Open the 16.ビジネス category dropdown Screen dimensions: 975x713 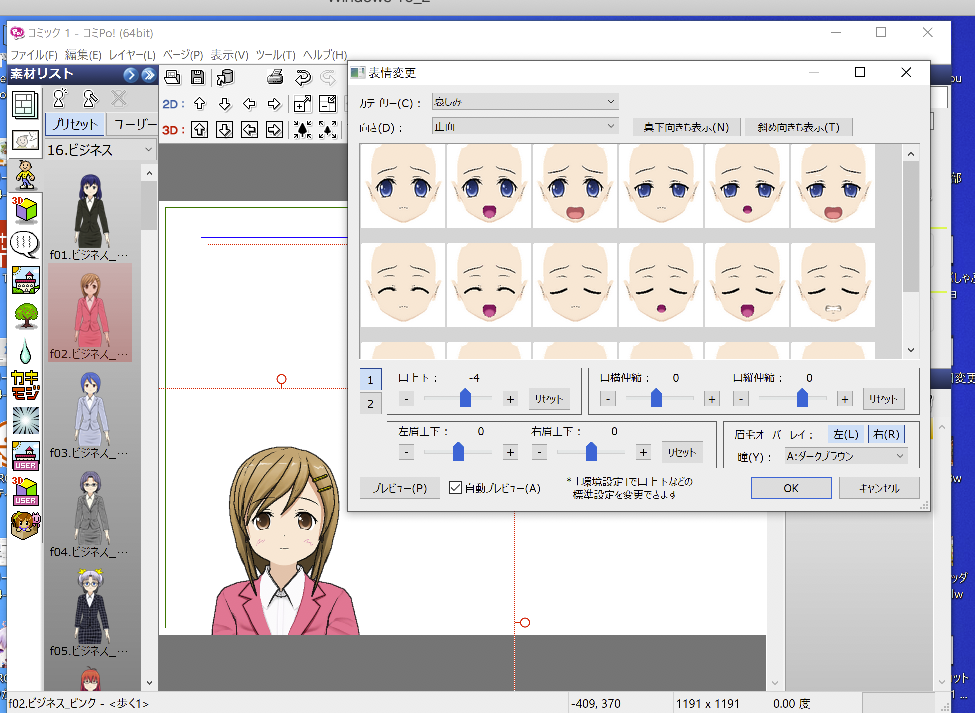coord(100,150)
